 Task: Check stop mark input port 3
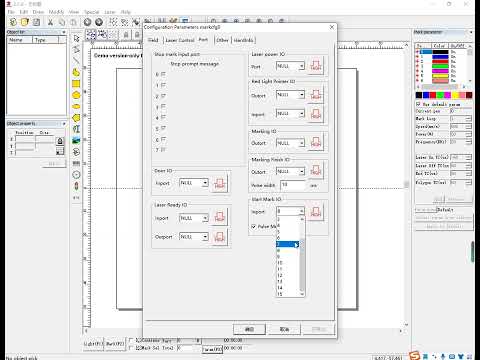tap(163, 107)
